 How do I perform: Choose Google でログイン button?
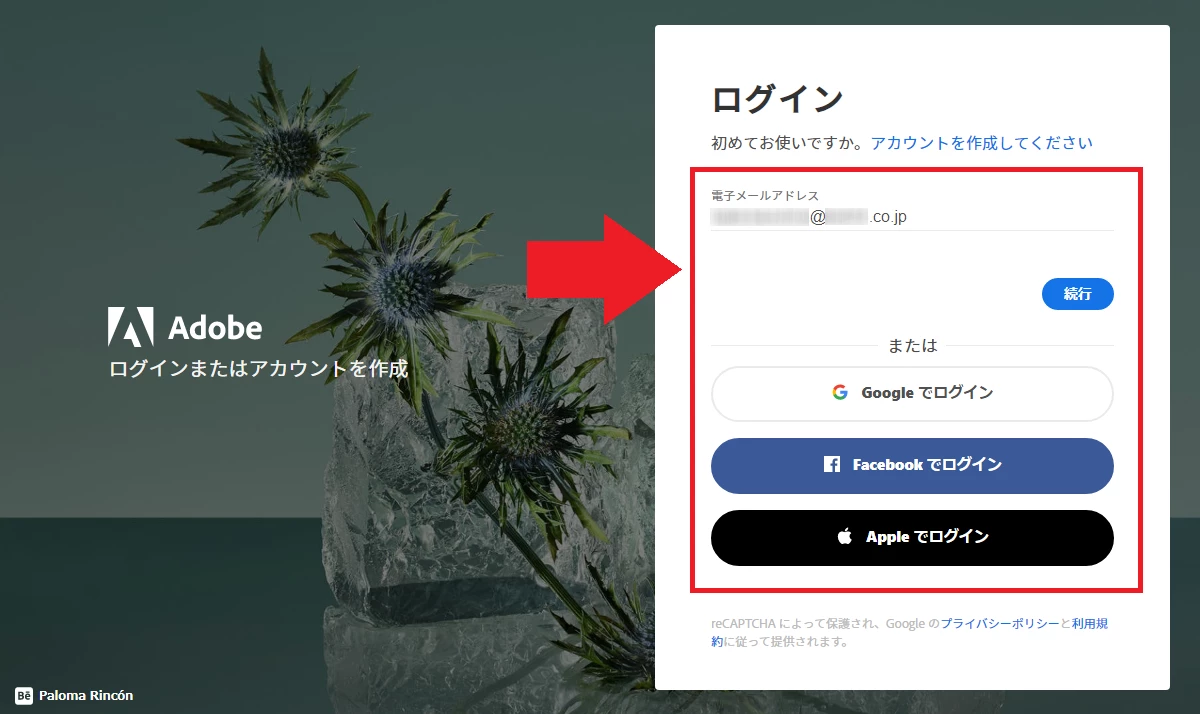pos(912,394)
